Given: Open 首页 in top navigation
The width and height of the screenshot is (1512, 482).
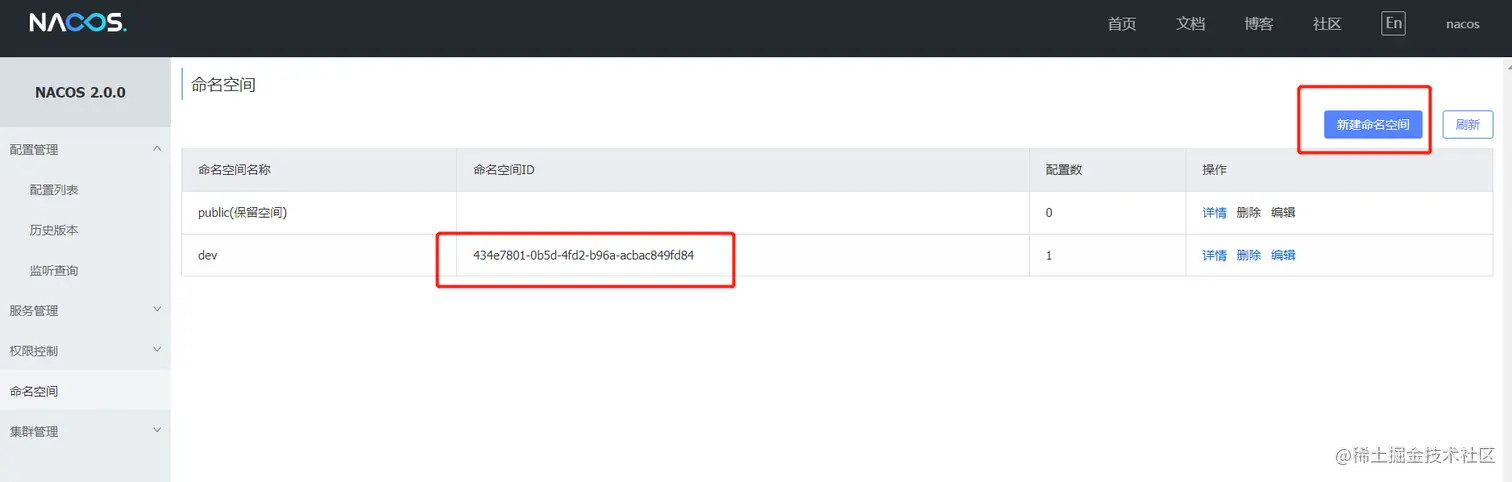Looking at the screenshot, I should click(x=1122, y=24).
